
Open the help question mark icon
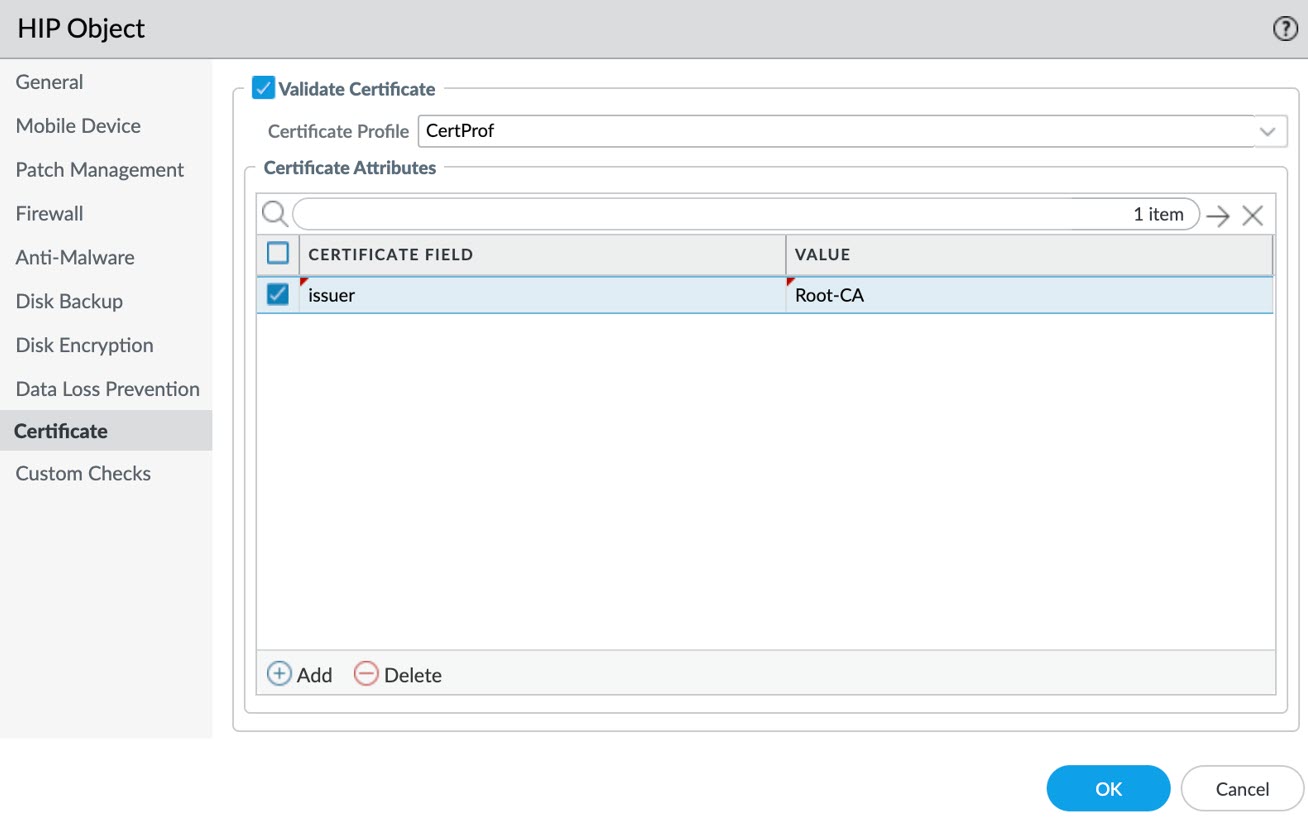pos(1284,29)
